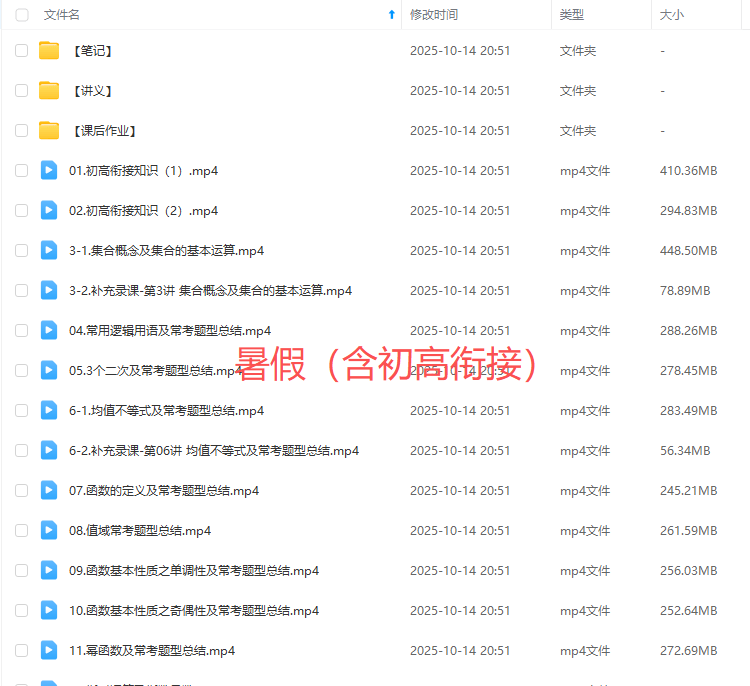Select checkbox for 02.初高衔接知识（2）.mp4
750x686 pixels.
pos(22,211)
